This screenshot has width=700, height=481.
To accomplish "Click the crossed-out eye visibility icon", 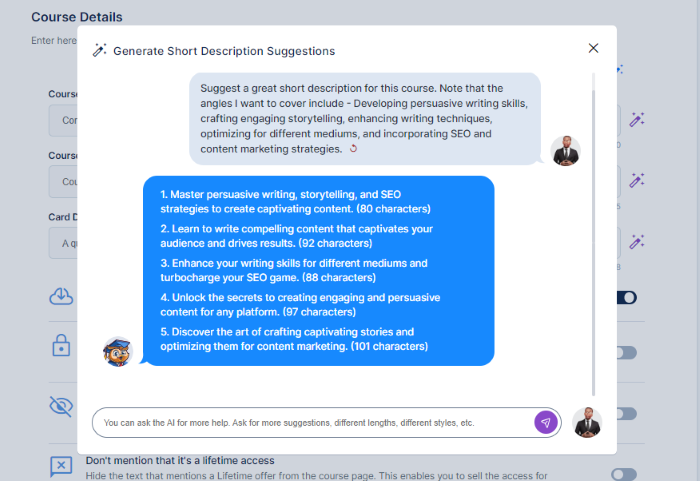I will (x=61, y=406).
